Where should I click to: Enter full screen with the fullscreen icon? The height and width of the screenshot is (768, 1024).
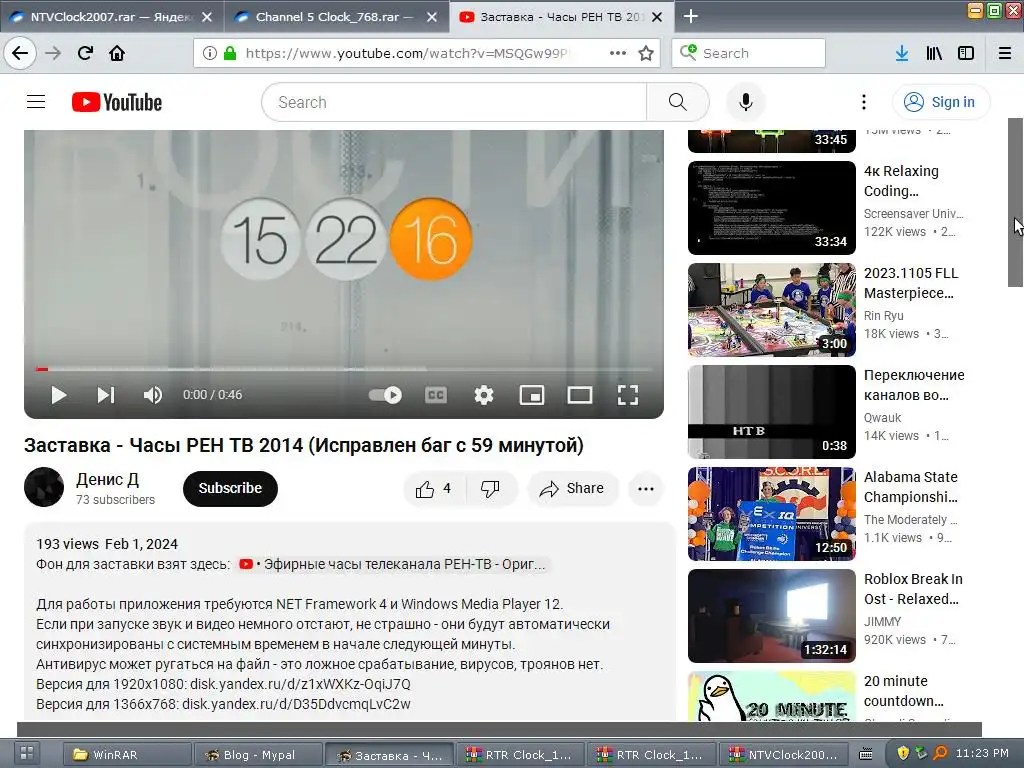628,394
